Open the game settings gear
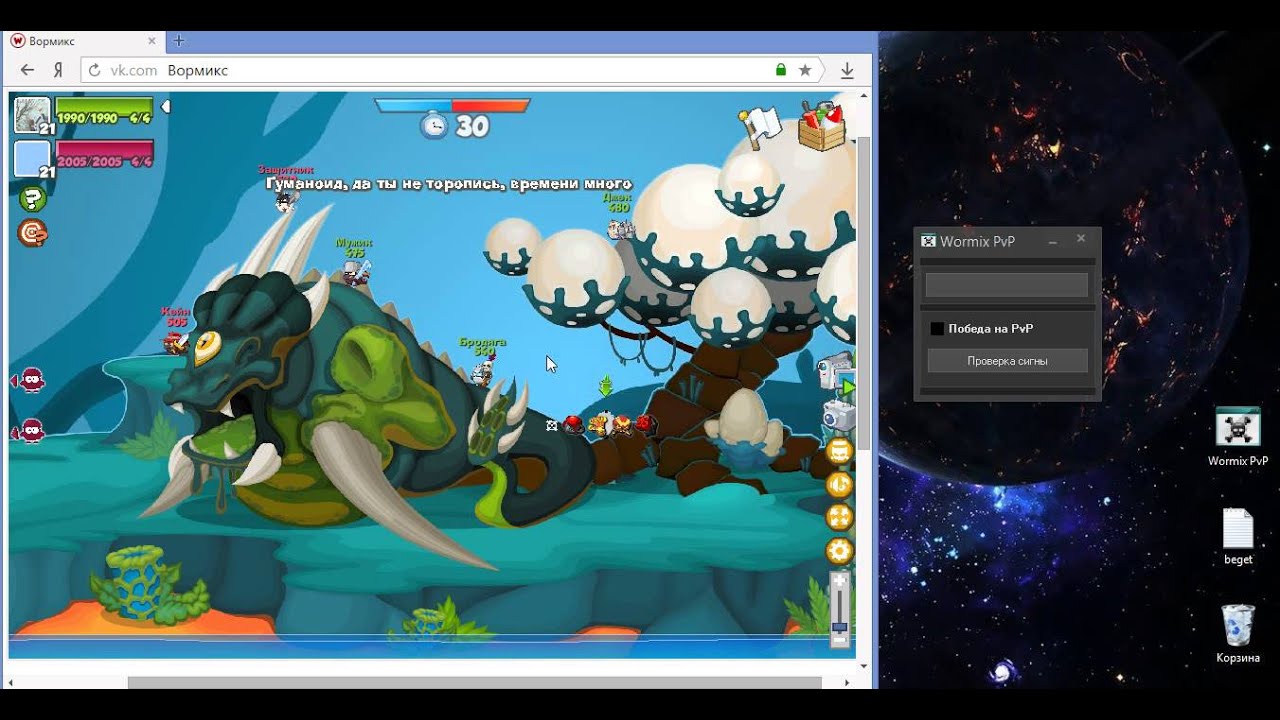The height and width of the screenshot is (720, 1280). tap(839, 550)
